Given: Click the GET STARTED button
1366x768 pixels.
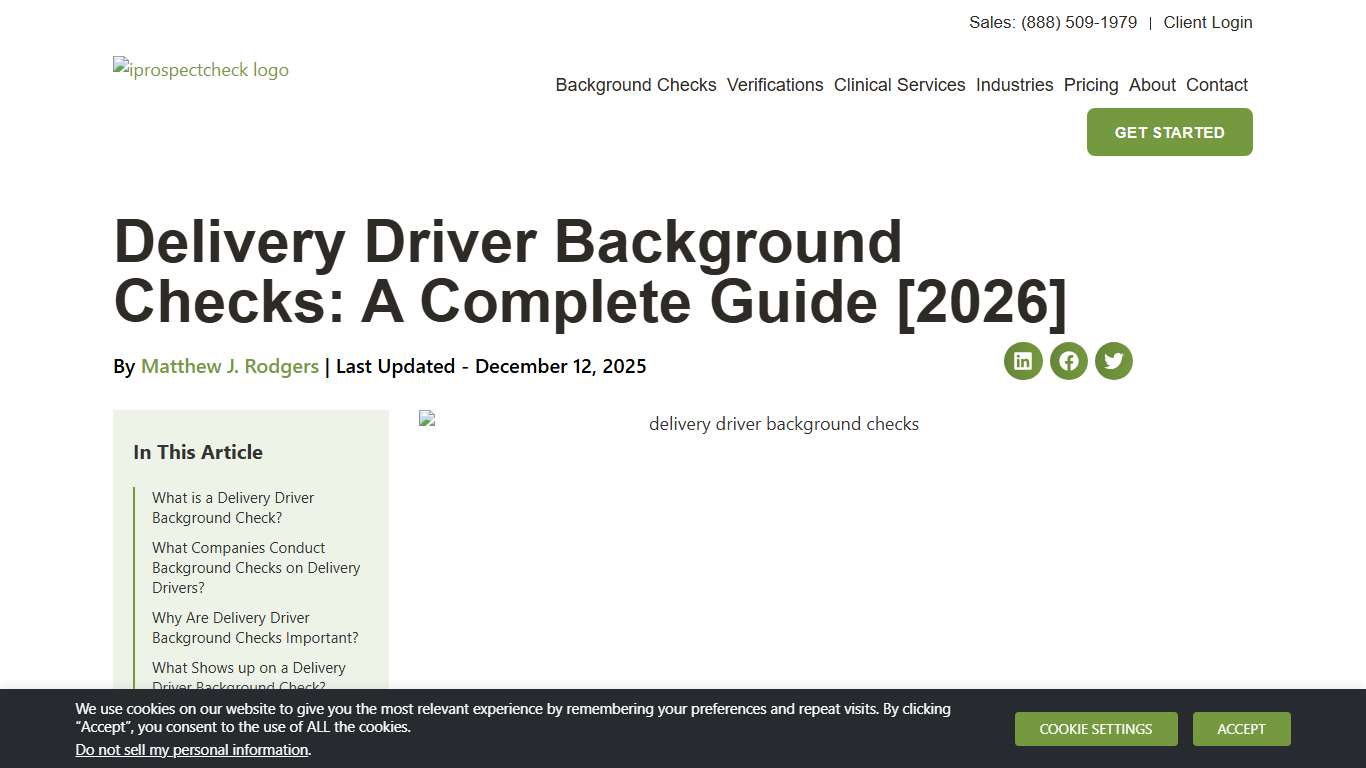Looking at the screenshot, I should coord(1169,131).
